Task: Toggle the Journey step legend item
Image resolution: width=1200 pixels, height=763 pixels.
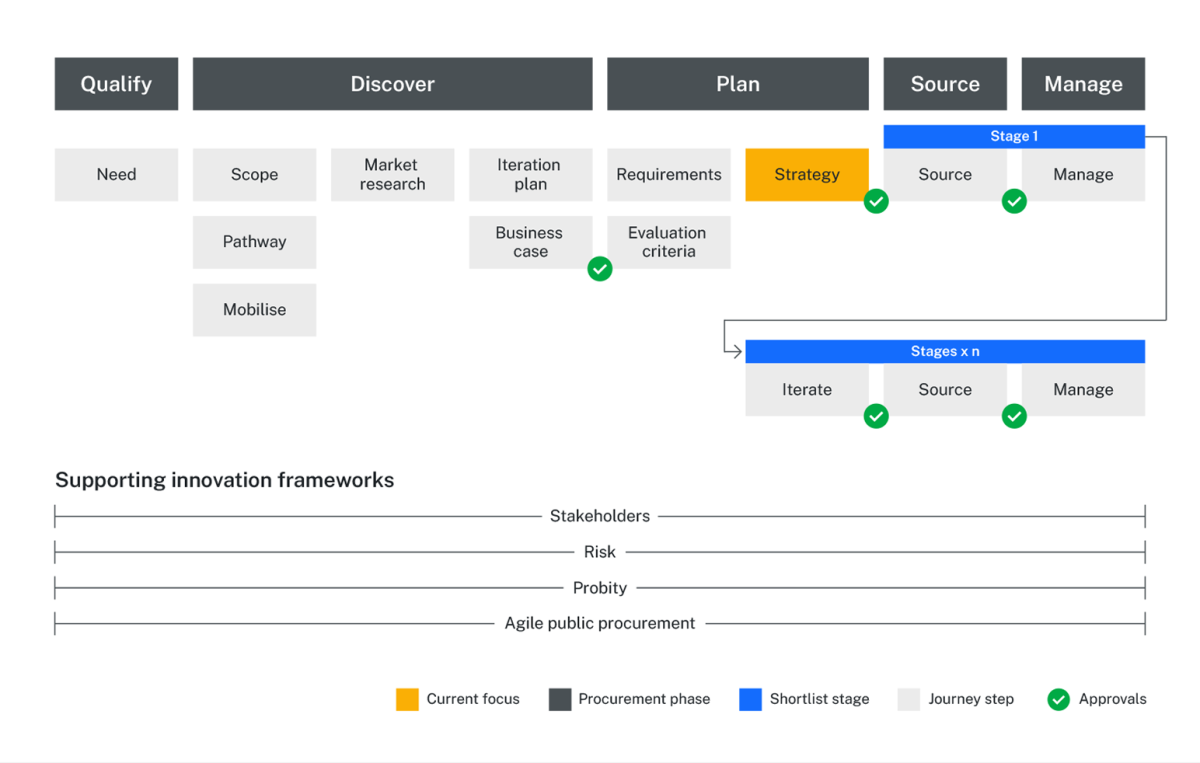Action: (910, 699)
